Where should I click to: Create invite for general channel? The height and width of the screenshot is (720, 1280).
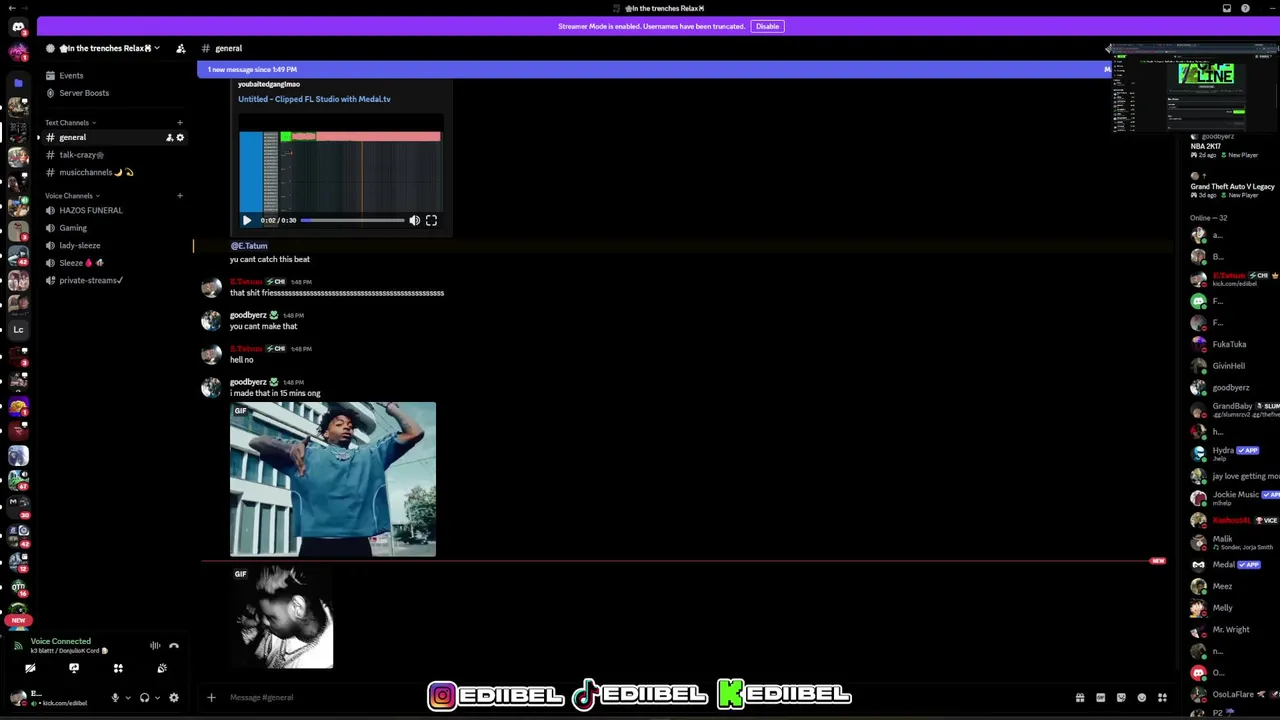point(169,137)
